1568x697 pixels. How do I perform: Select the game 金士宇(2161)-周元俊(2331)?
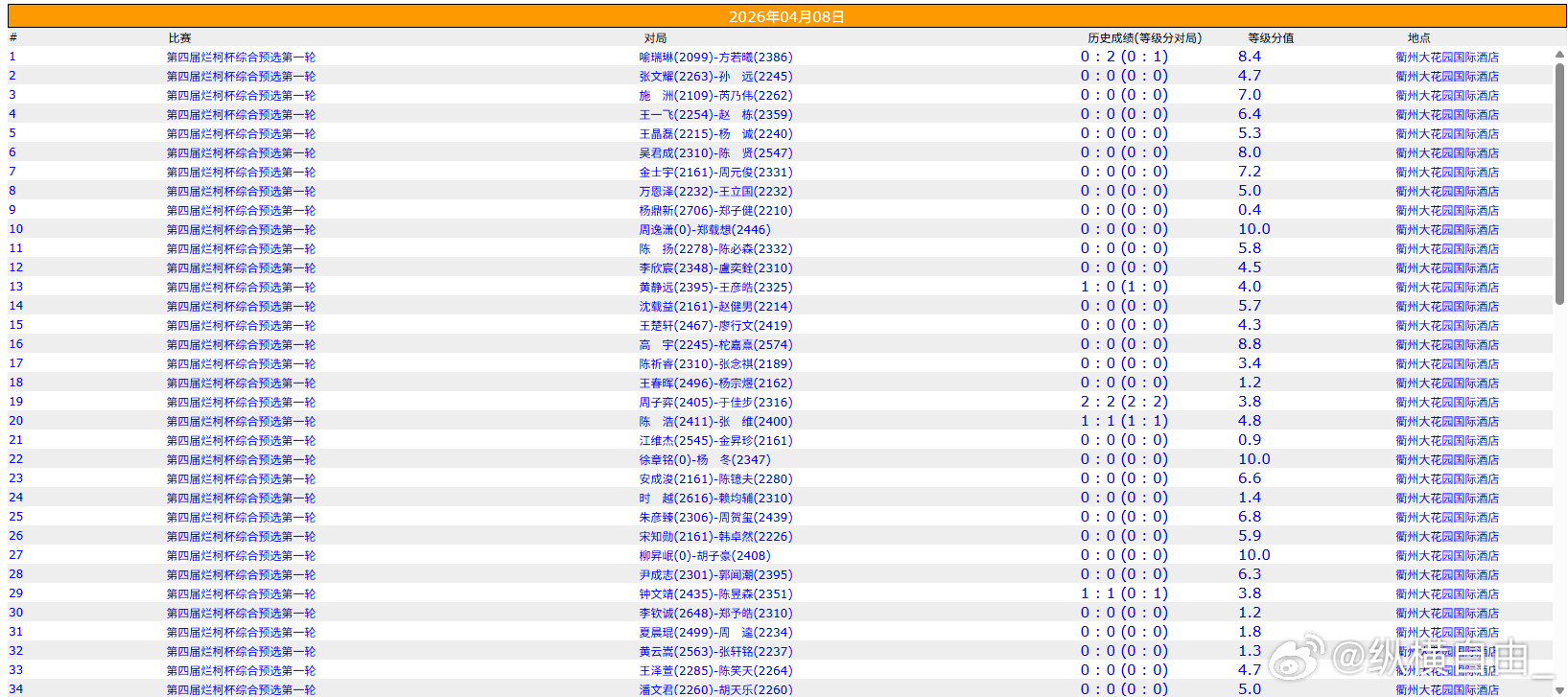click(x=715, y=173)
